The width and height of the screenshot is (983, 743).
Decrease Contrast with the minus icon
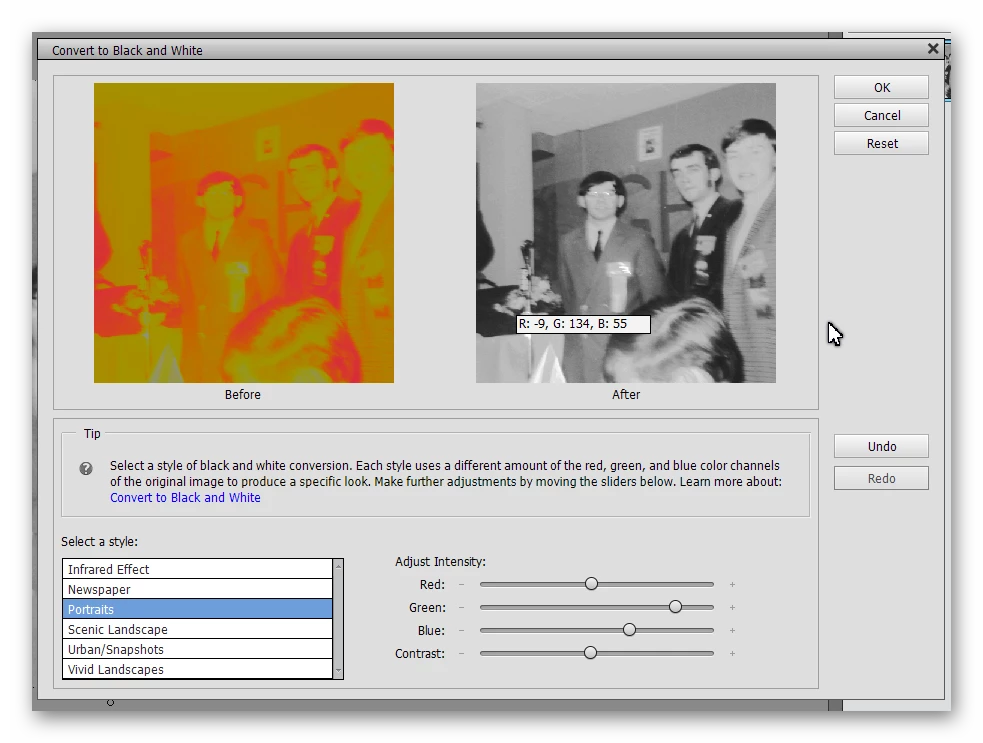(461, 653)
